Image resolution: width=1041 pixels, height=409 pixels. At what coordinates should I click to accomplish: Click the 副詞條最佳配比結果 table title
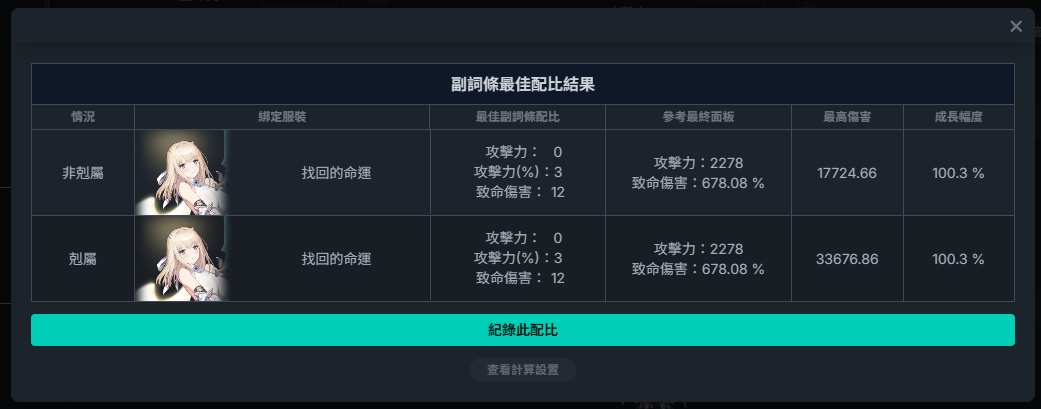pos(522,84)
